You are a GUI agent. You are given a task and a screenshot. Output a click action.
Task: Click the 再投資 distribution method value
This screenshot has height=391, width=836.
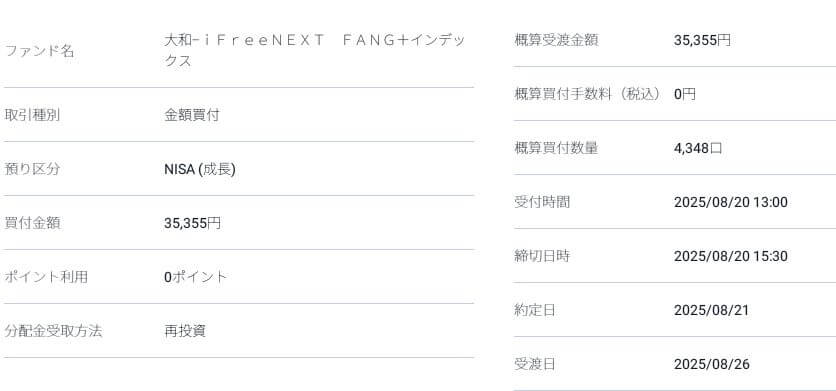(185, 331)
